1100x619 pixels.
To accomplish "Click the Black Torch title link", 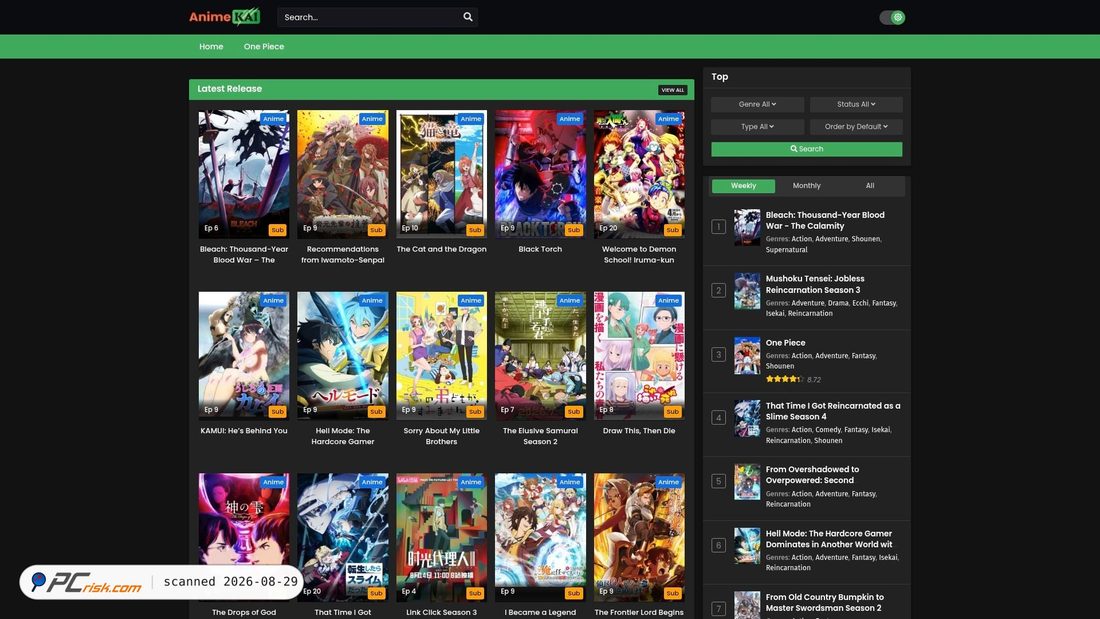I will [x=540, y=249].
